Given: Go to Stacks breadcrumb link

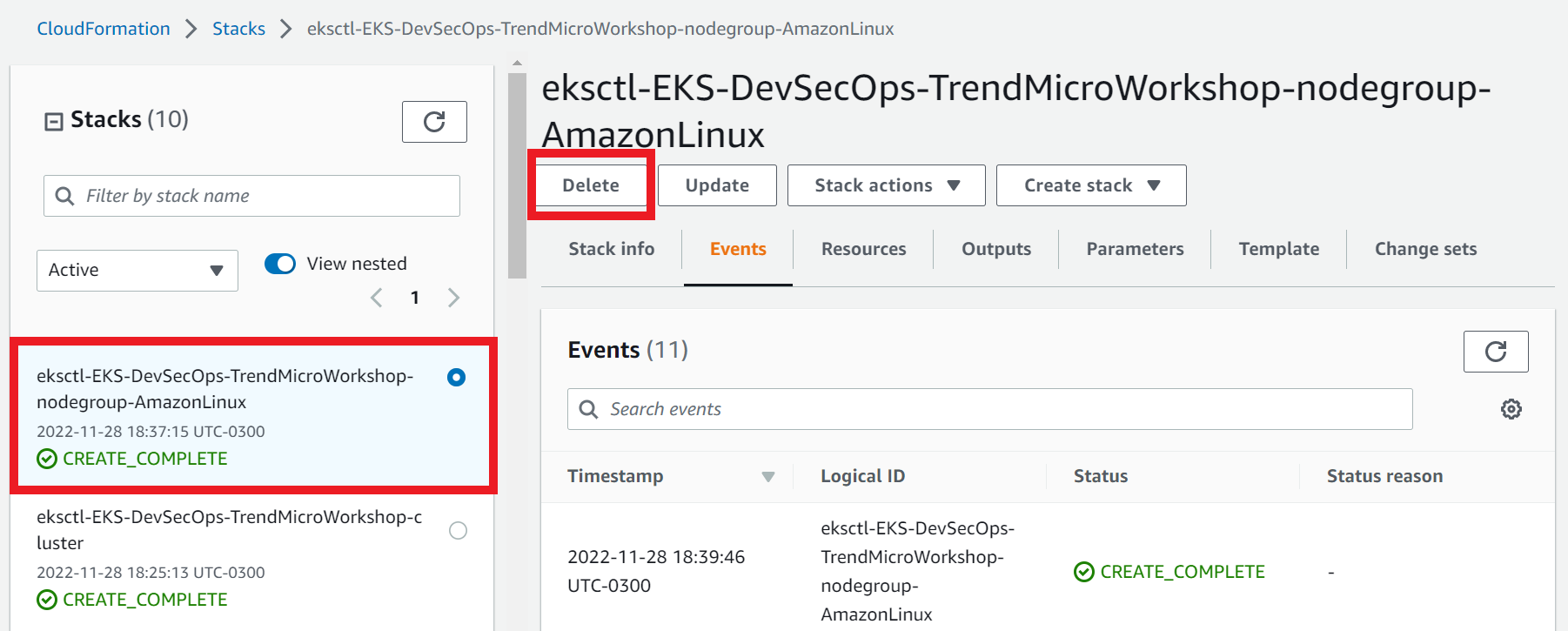Looking at the screenshot, I should pyautogui.click(x=238, y=29).
